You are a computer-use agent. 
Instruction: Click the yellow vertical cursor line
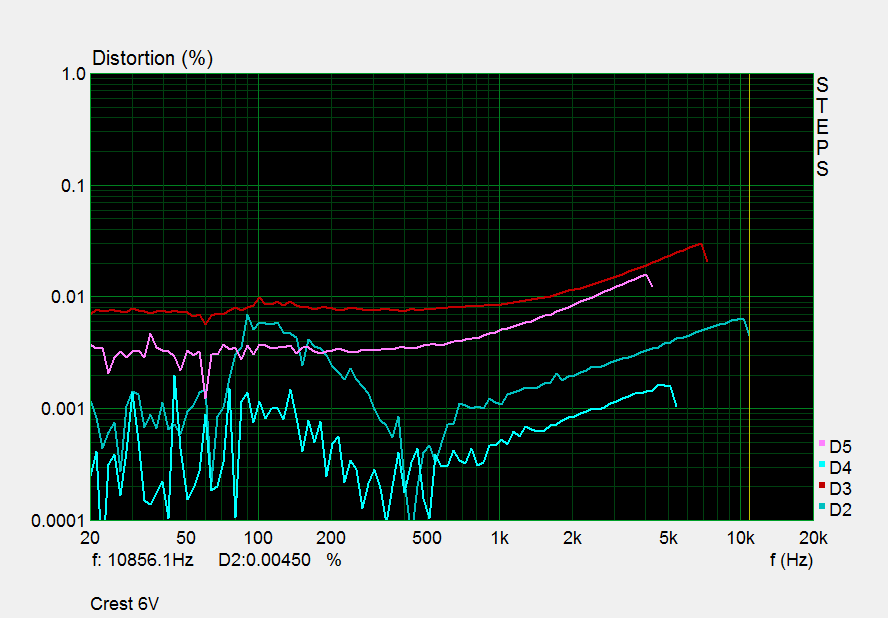(749, 297)
